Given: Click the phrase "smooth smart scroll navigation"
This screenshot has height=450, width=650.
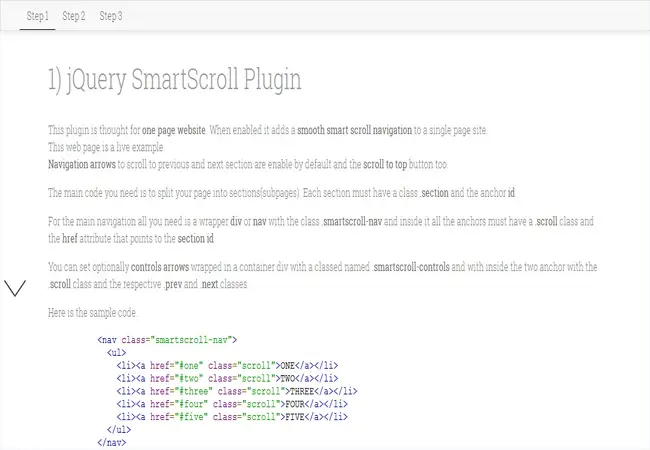Looking at the screenshot, I should coord(354,130).
